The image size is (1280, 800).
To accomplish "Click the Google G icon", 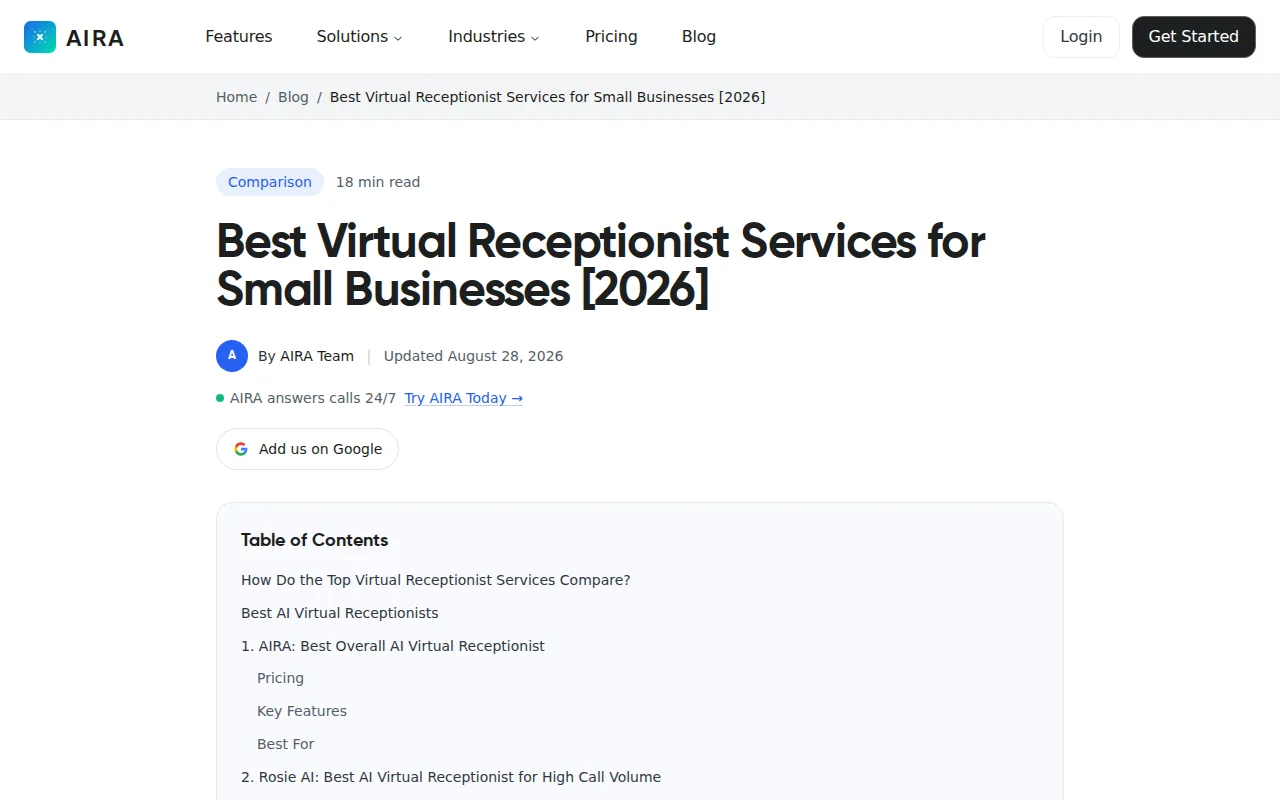I will click(x=241, y=449).
